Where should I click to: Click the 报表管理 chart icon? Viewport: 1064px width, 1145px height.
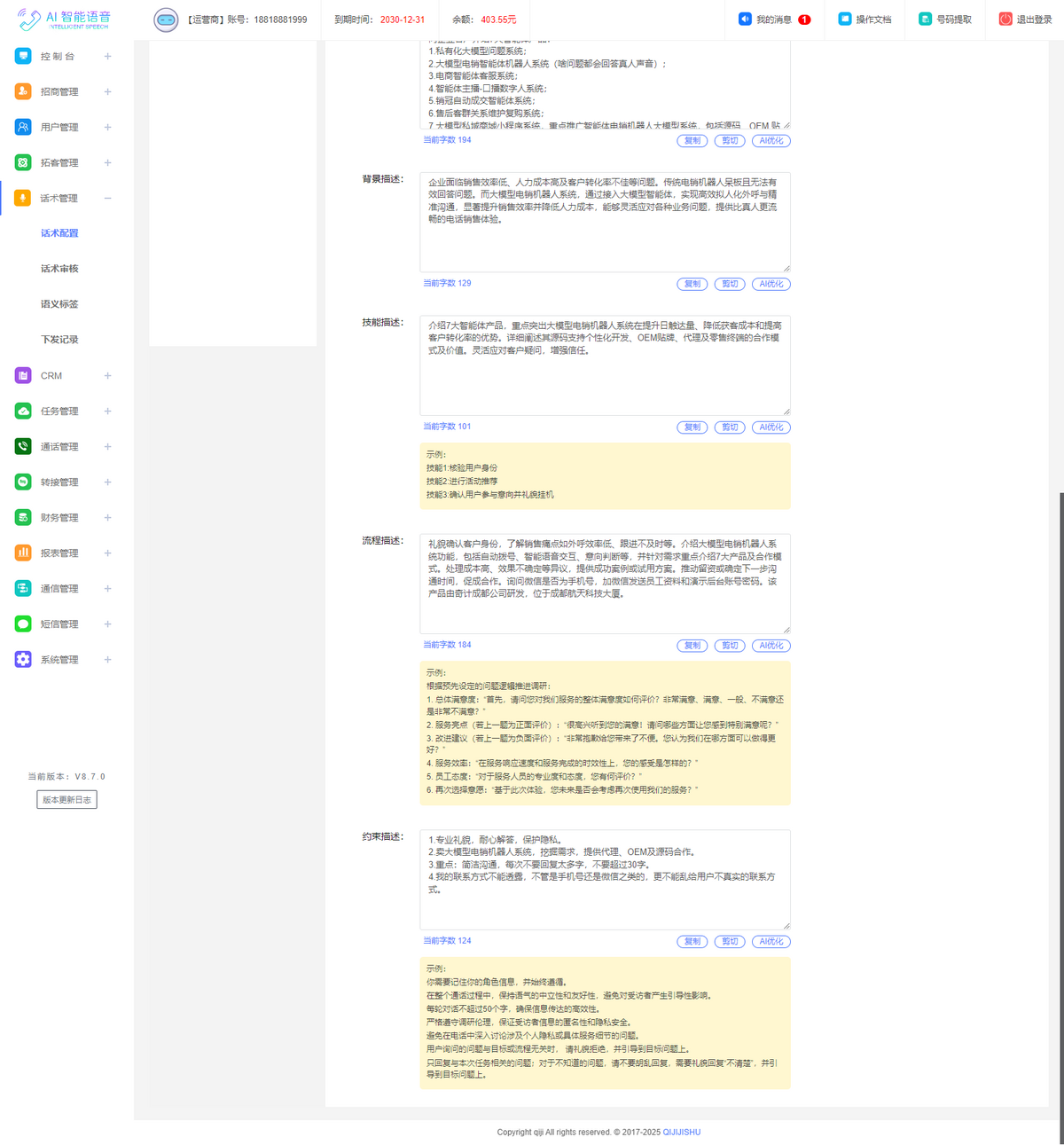click(x=23, y=553)
